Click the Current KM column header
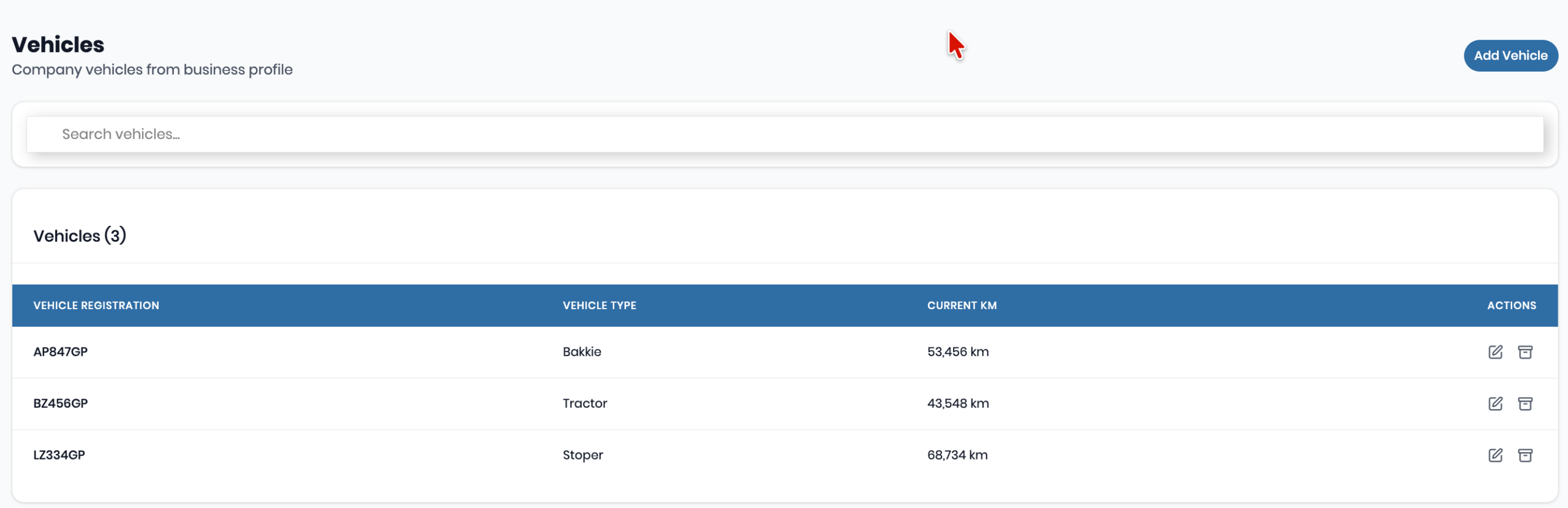The height and width of the screenshot is (508, 1568). coord(962,305)
